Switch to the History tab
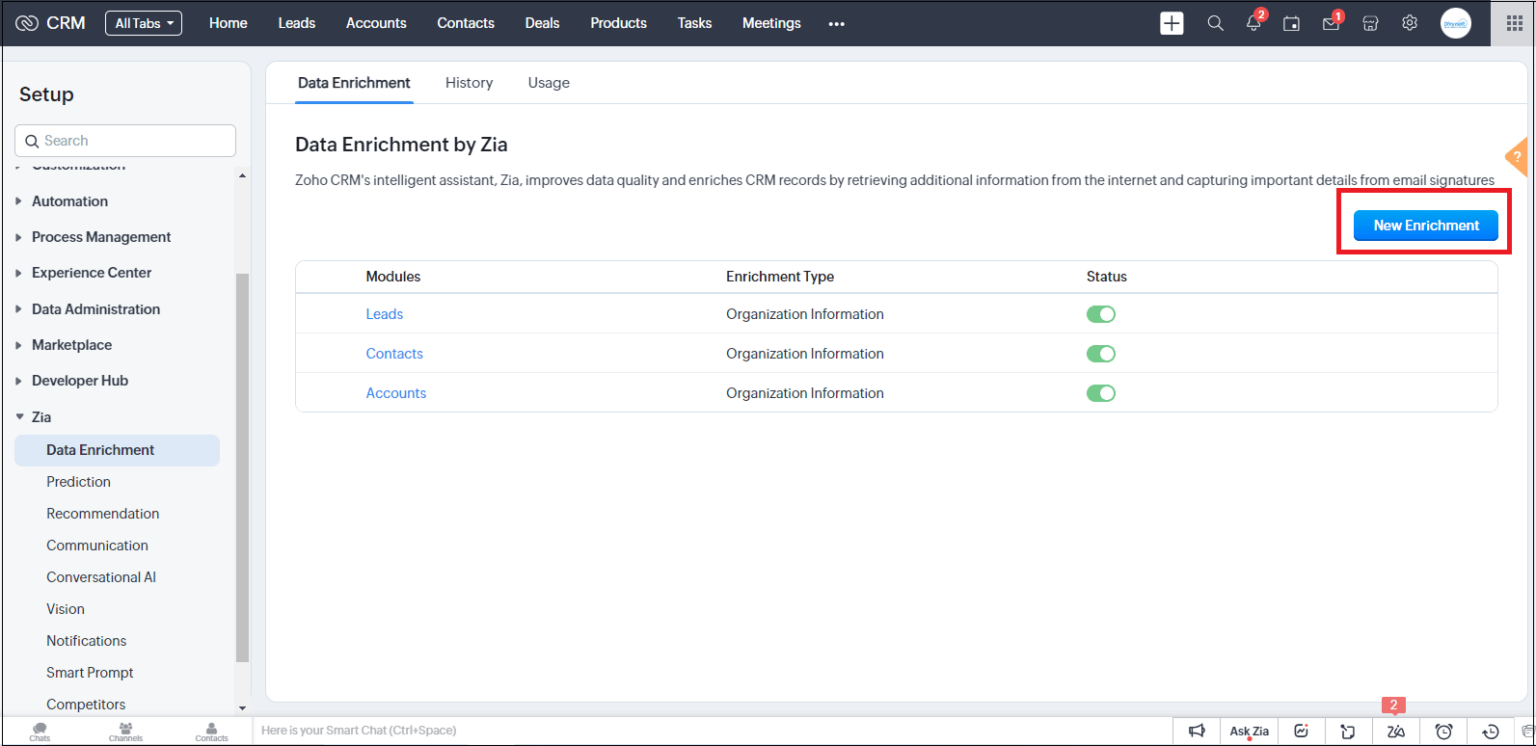 coord(469,83)
